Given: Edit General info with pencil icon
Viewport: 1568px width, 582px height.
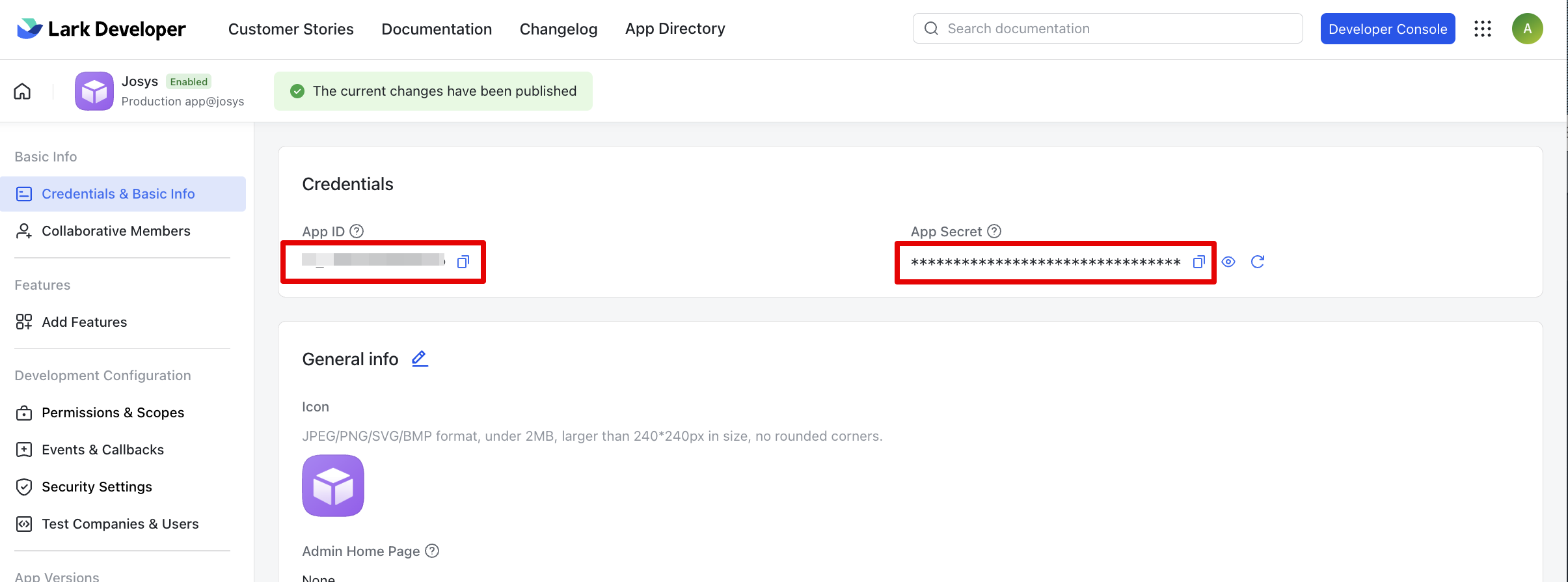Looking at the screenshot, I should 420,359.
